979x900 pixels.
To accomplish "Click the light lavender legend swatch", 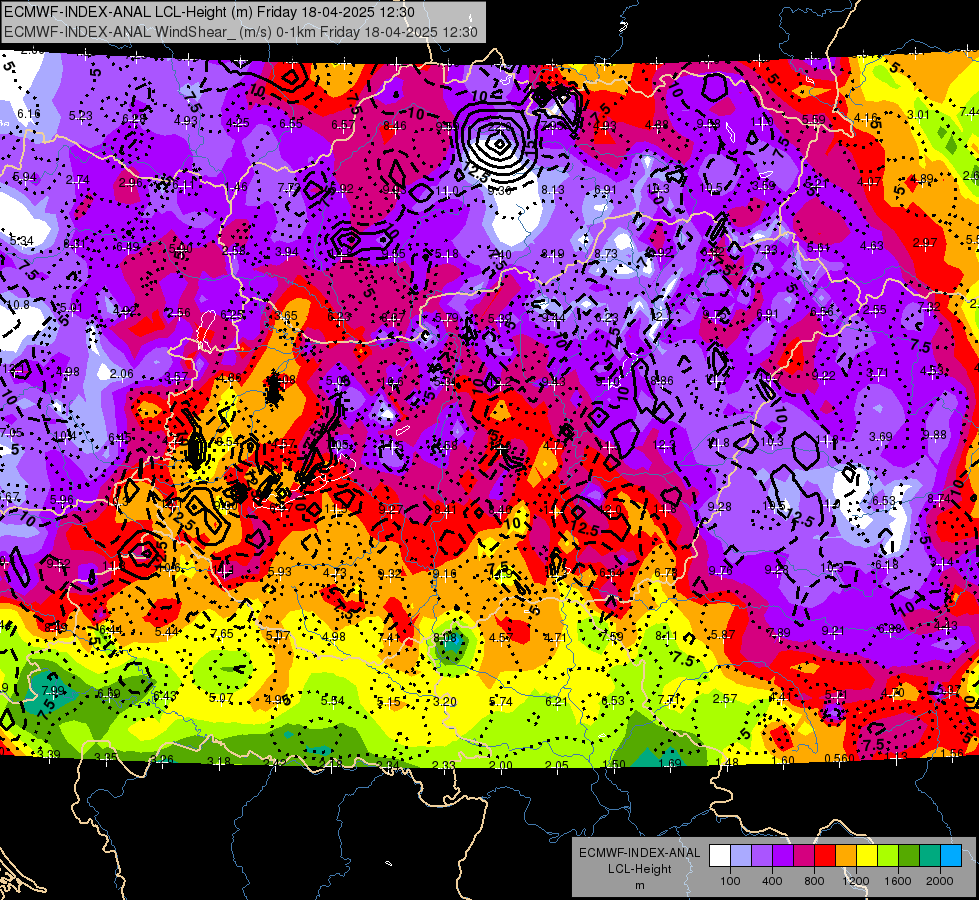I will 741,856.
